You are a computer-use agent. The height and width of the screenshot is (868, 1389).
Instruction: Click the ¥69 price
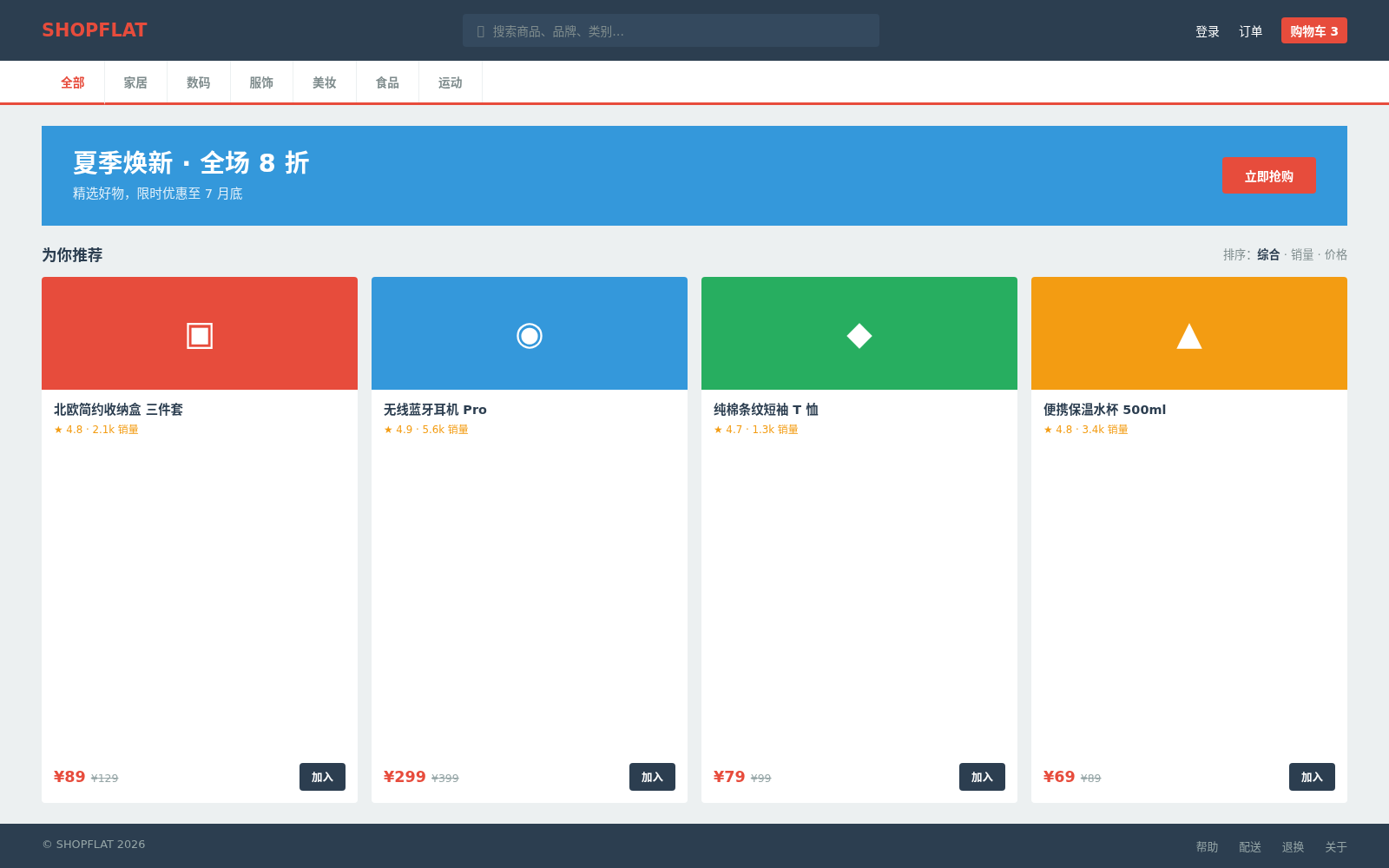point(1059,777)
